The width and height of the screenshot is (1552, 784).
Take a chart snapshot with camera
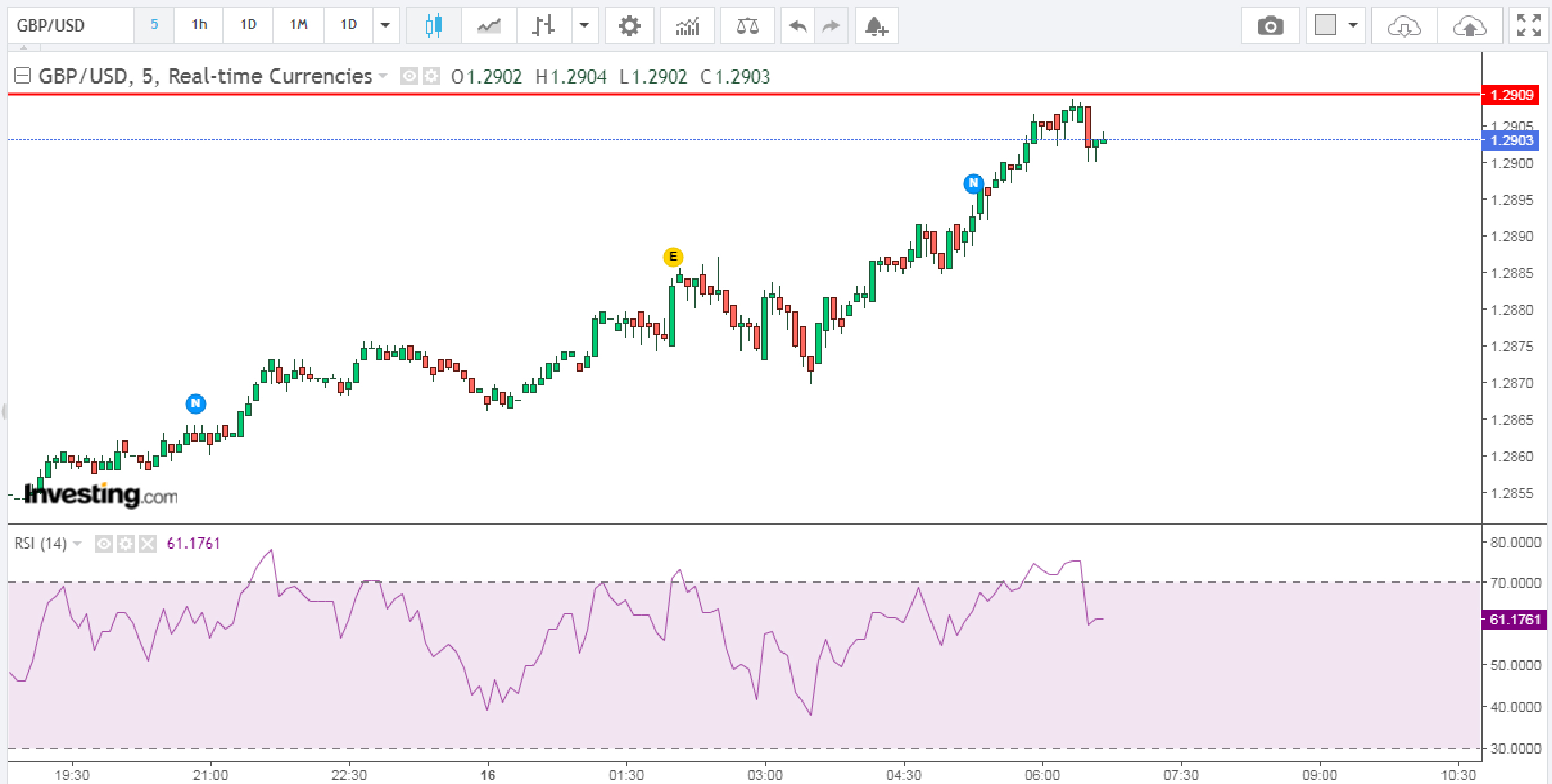point(1270,25)
